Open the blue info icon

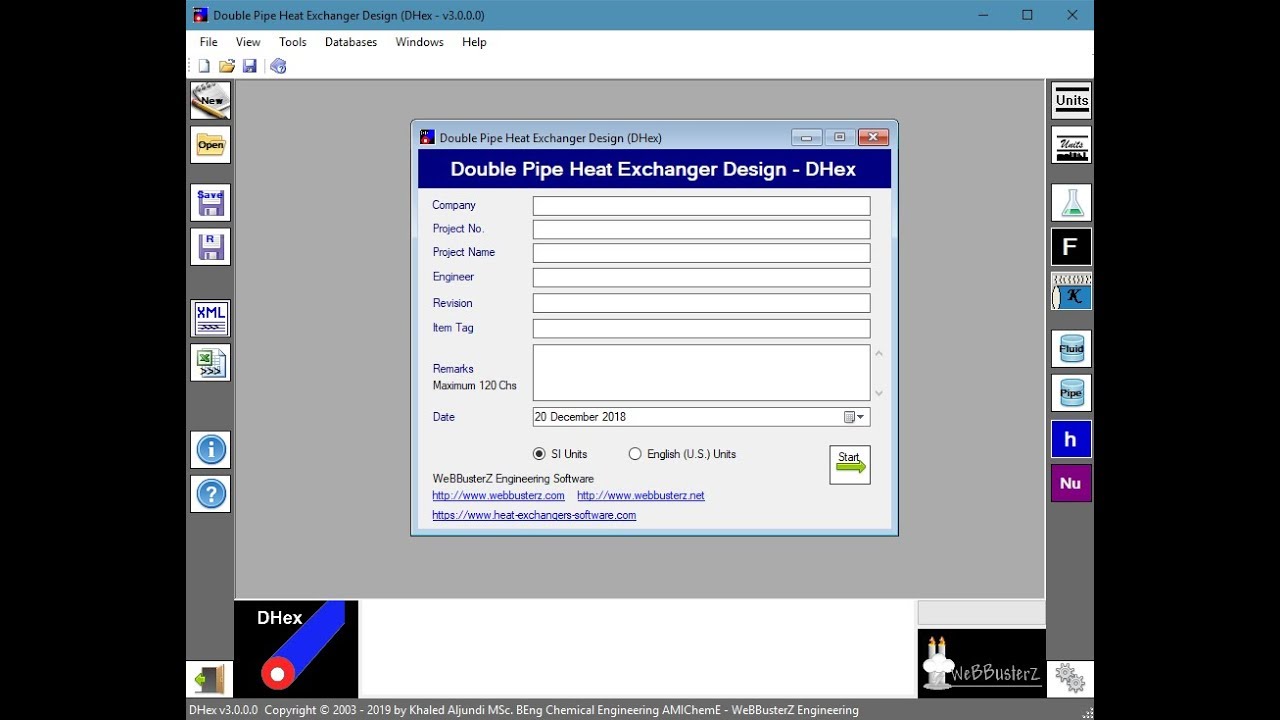tap(211, 450)
